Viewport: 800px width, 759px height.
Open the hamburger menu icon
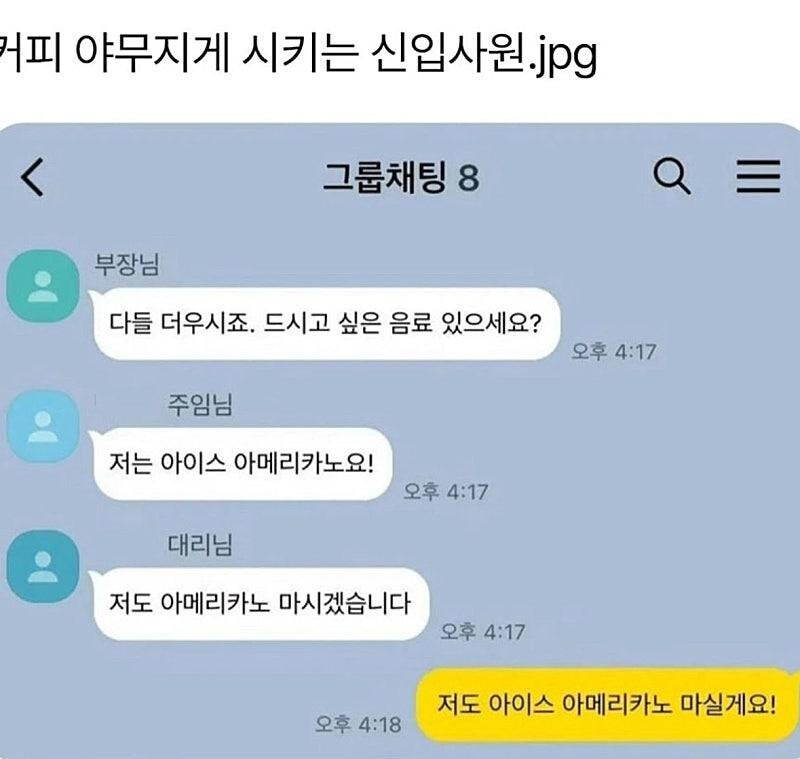tap(758, 176)
